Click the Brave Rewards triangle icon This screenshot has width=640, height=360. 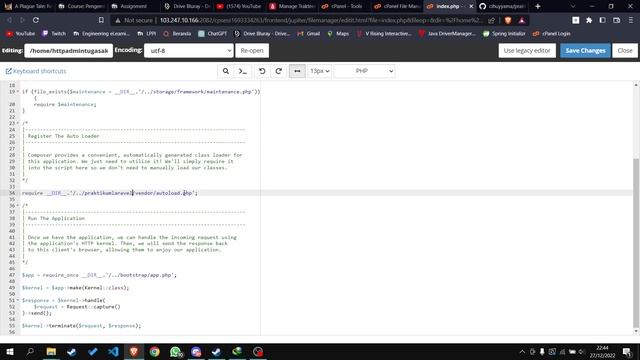pos(522,20)
